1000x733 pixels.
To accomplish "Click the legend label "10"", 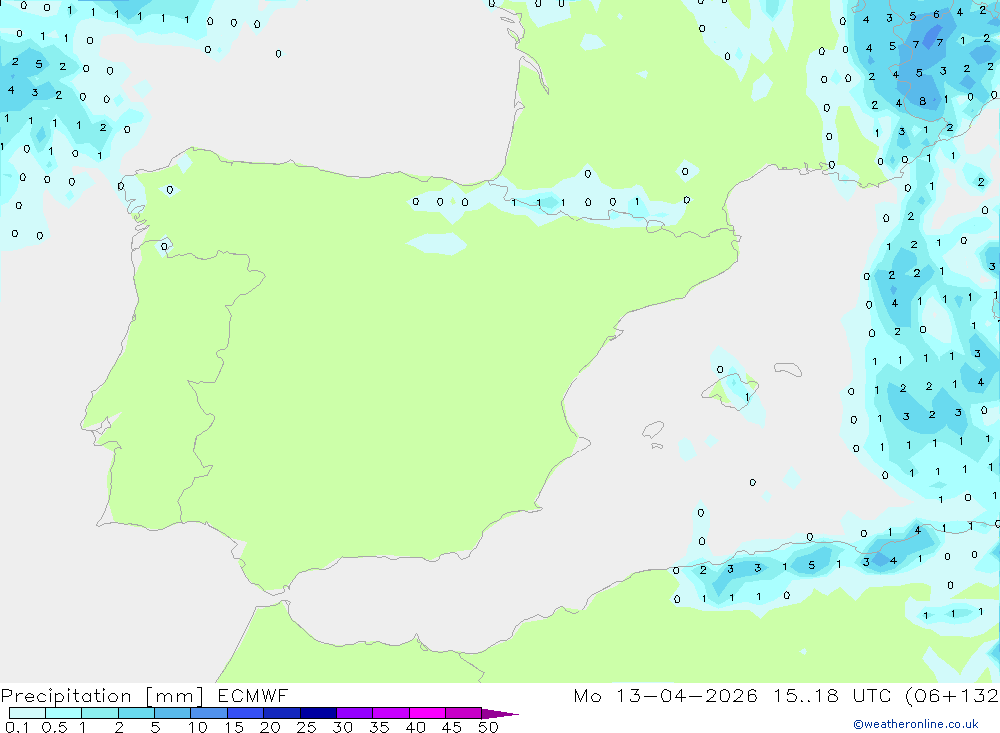I will [198, 727].
